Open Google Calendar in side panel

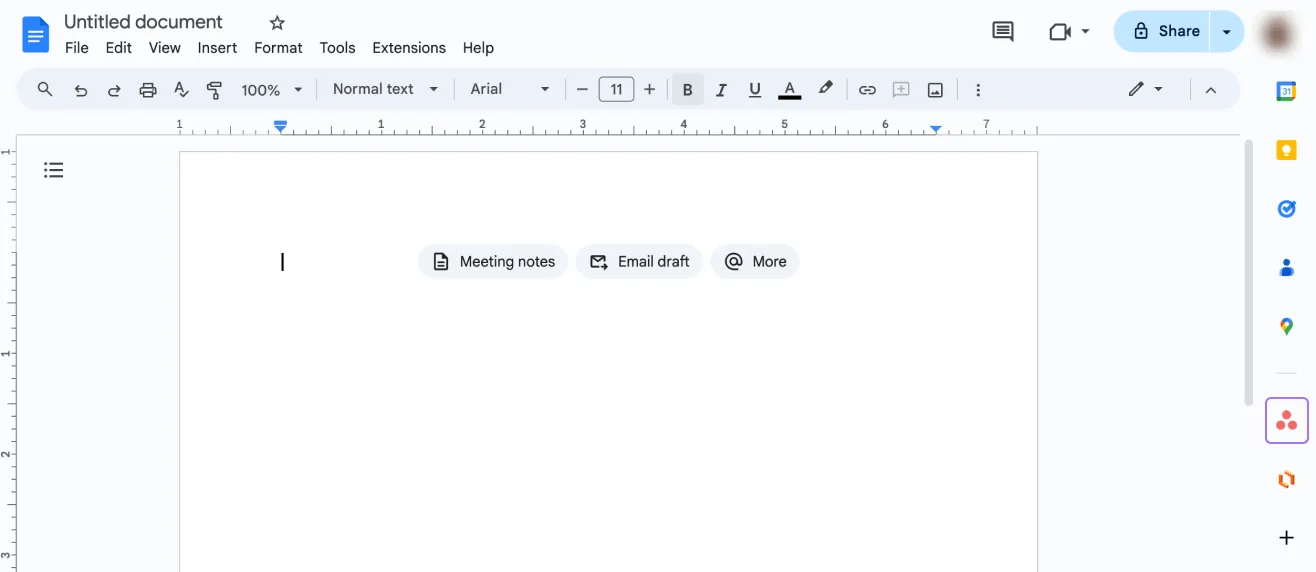[1286, 91]
